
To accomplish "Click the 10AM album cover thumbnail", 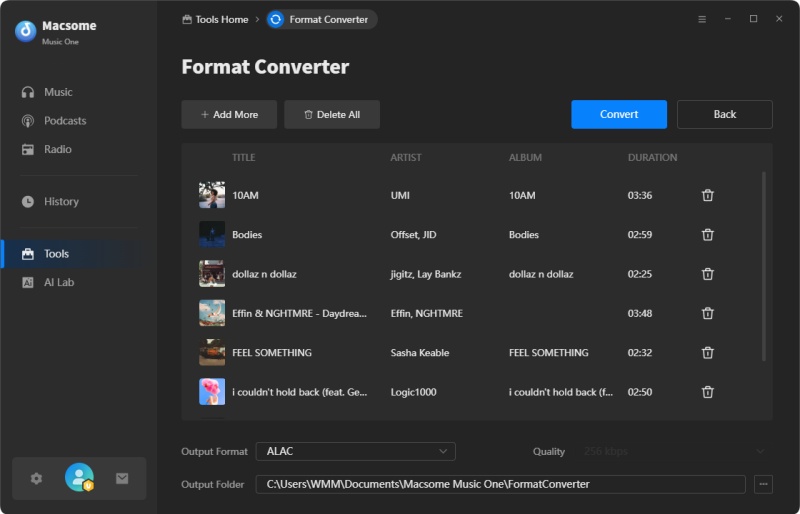I will pyautogui.click(x=212, y=195).
